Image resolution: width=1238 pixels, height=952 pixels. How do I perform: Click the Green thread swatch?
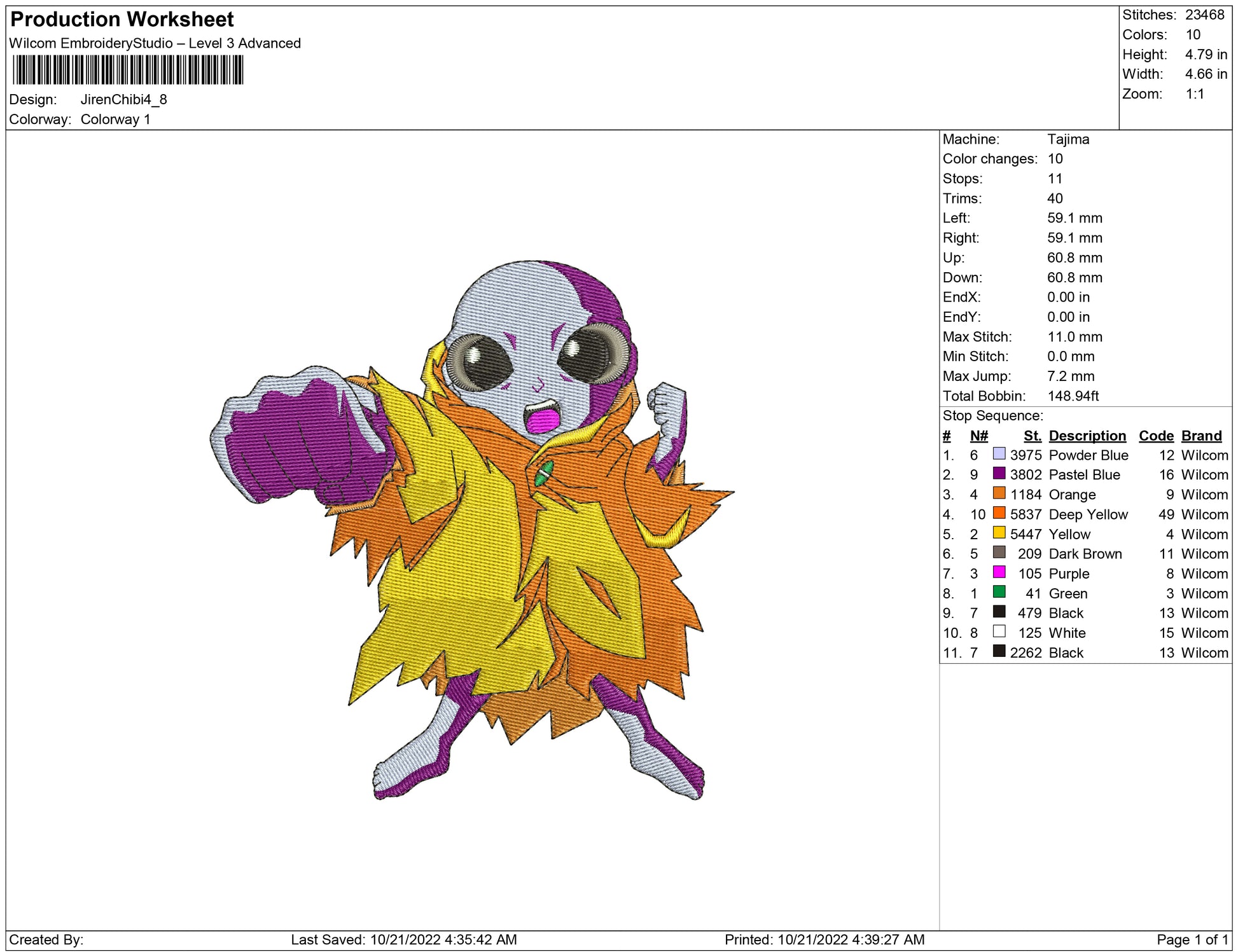(x=999, y=592)
